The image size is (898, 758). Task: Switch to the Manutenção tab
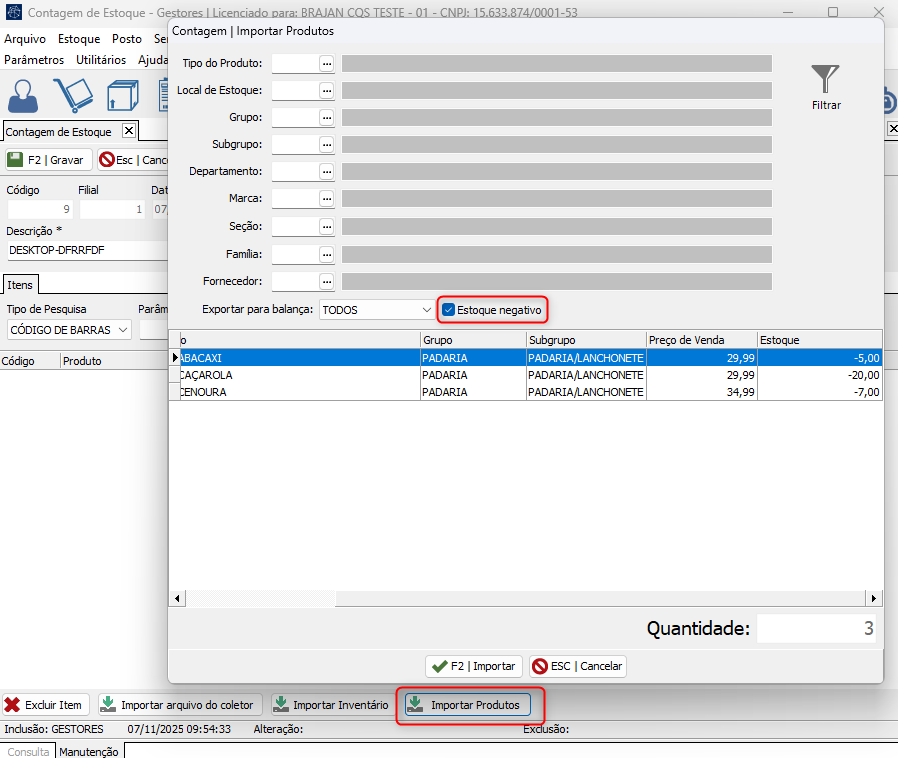pos(88,751)
